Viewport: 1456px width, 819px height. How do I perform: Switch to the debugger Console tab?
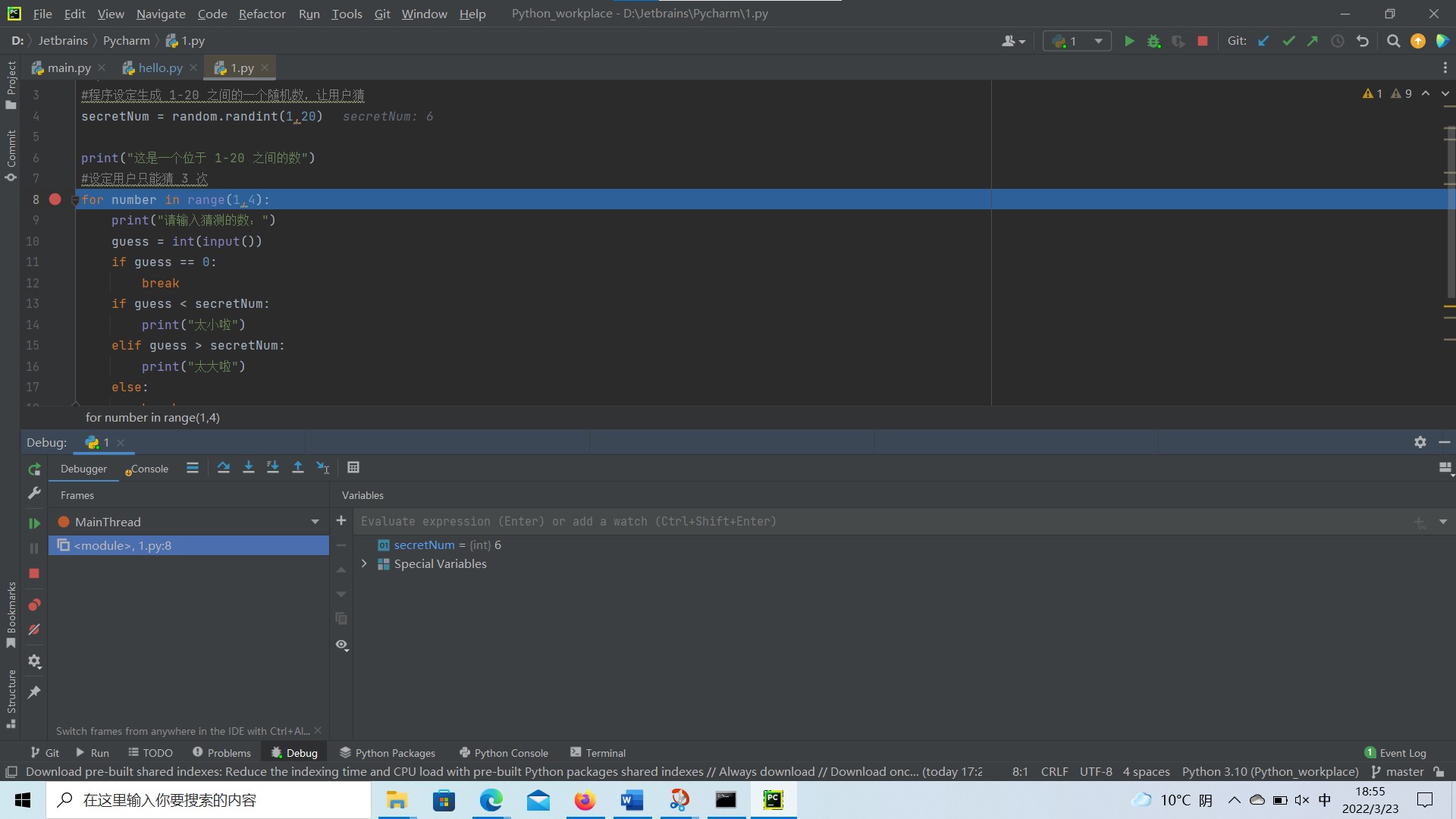point(149,469)
